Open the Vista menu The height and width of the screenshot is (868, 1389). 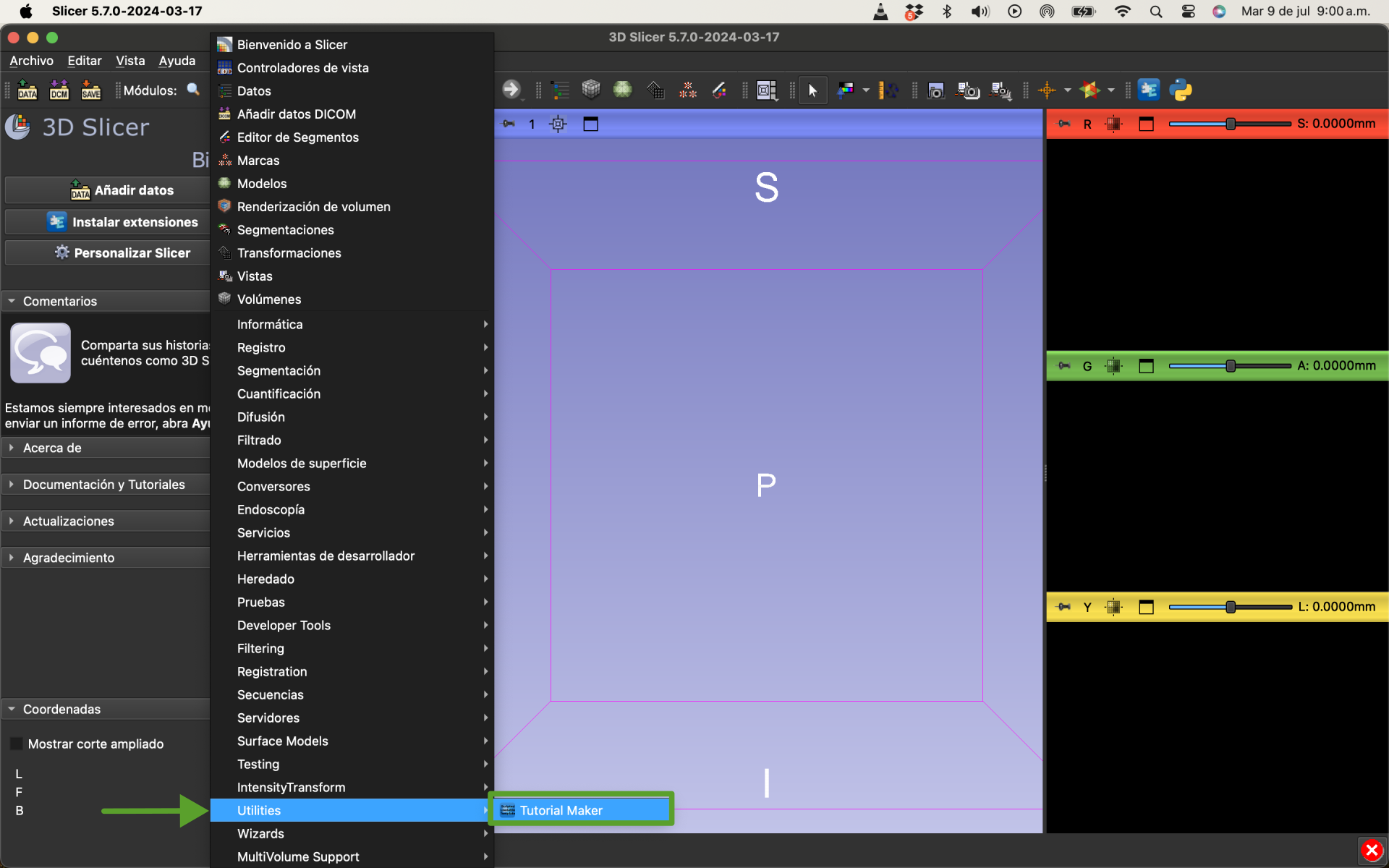(130, 61)
